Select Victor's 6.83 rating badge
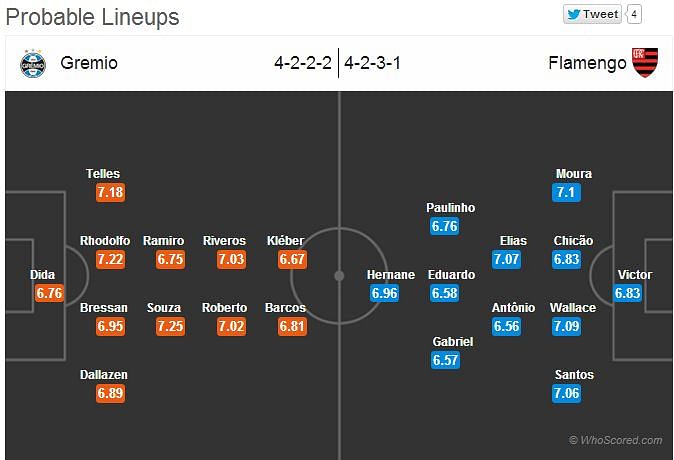The height and width of the screenshot is (460, 674). pyautogui.click(x=628, y=293)
